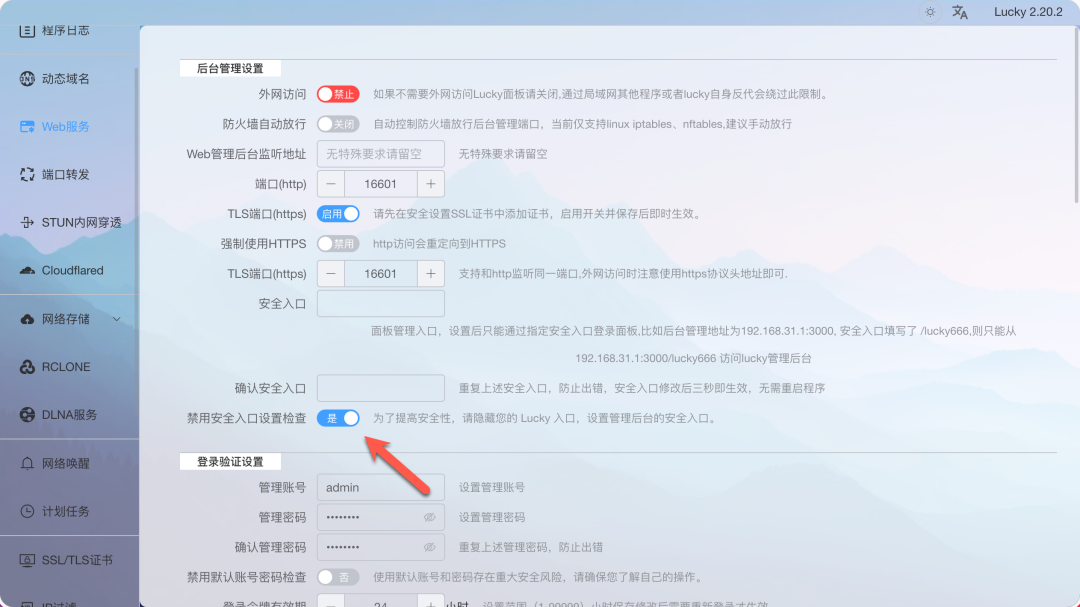Decrease the TLS端口(https) number with minus

331,274
